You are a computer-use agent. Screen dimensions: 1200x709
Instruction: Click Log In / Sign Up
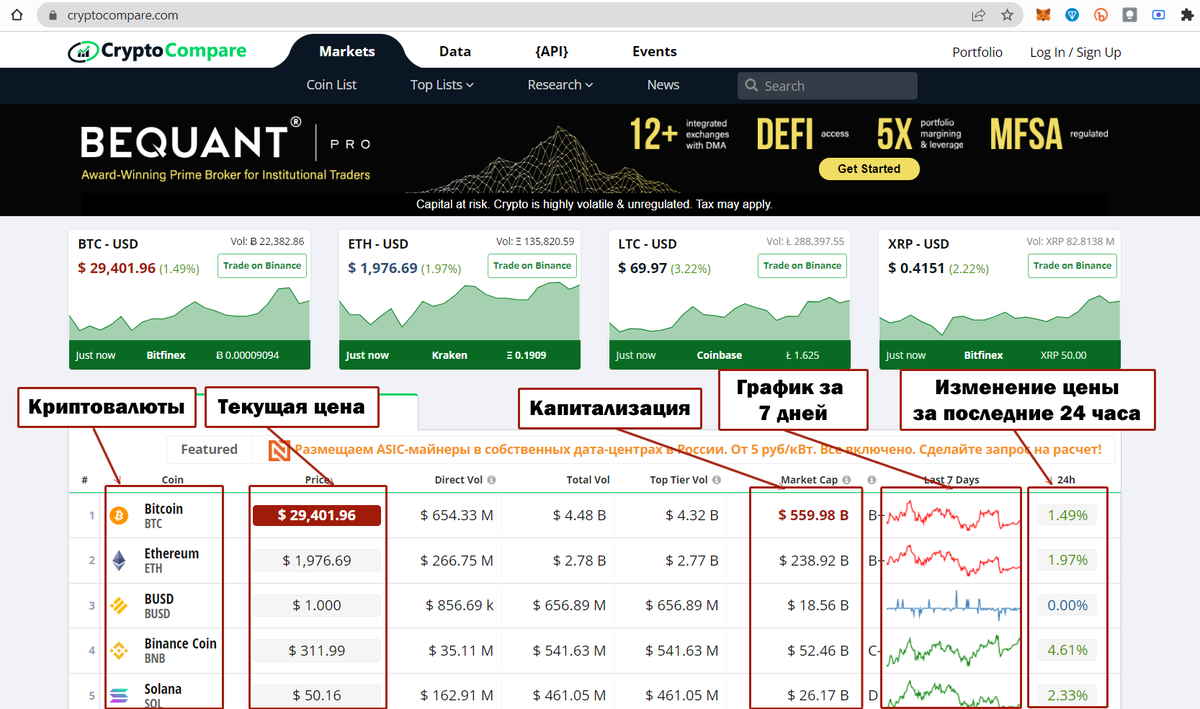click(1075, 52)
